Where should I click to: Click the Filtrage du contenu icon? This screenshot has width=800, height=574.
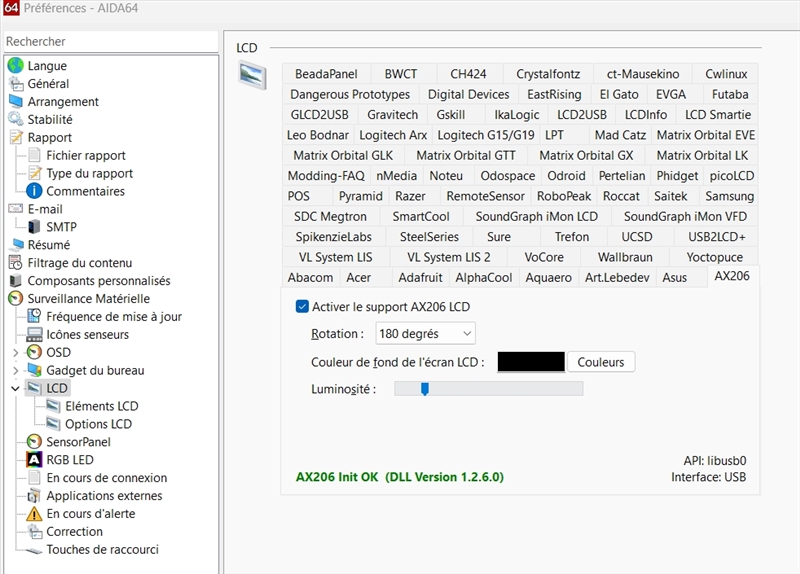(x=15, y=263)
